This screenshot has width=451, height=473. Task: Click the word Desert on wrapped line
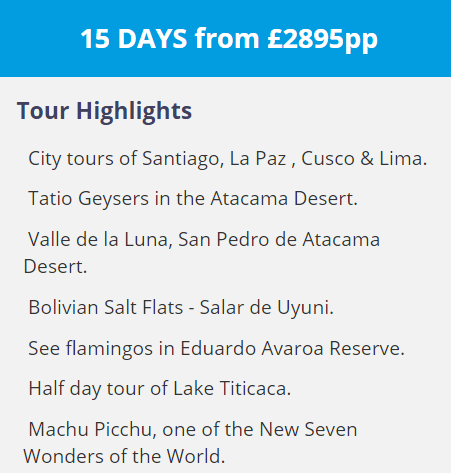(55, 267)
